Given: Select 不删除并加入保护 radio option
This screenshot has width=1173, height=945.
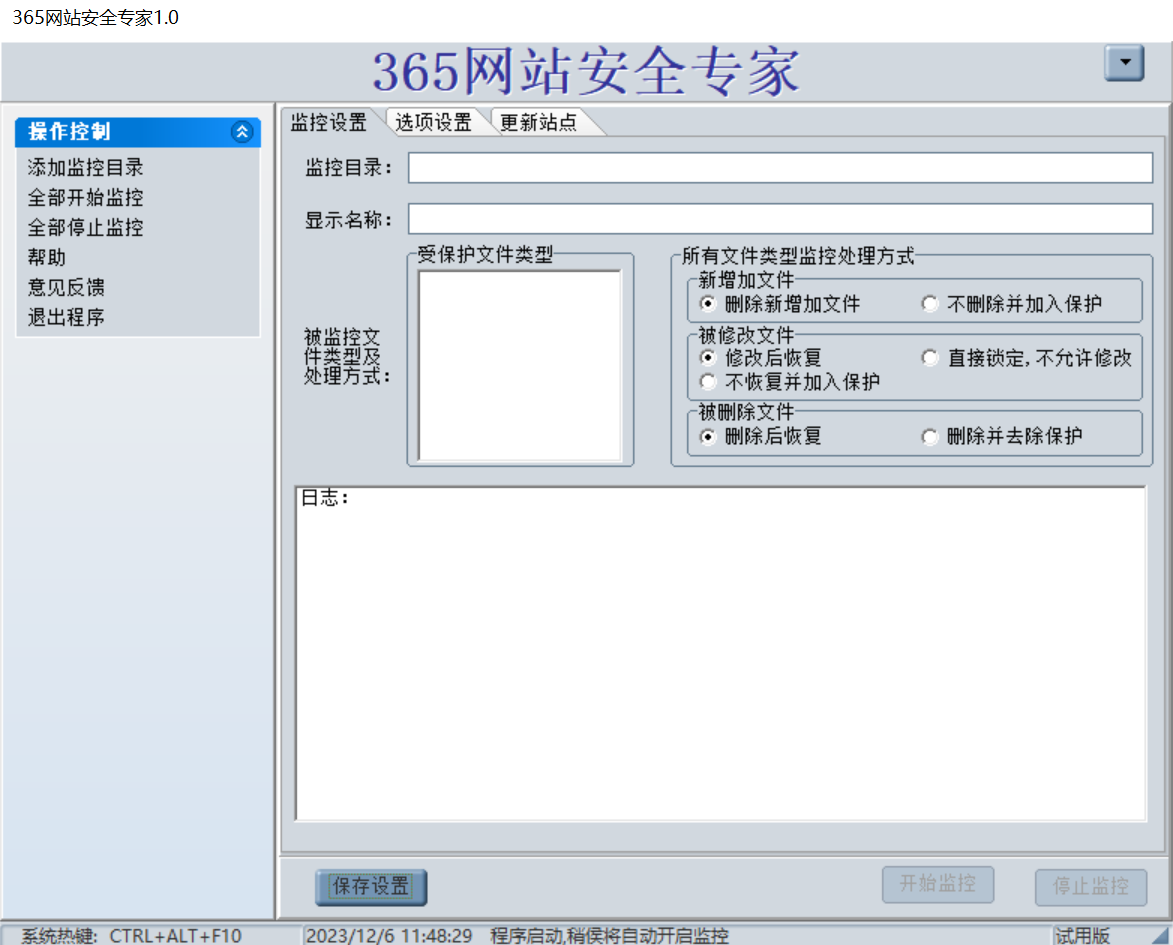Looking at the screenshot, I should [1012, 304].
